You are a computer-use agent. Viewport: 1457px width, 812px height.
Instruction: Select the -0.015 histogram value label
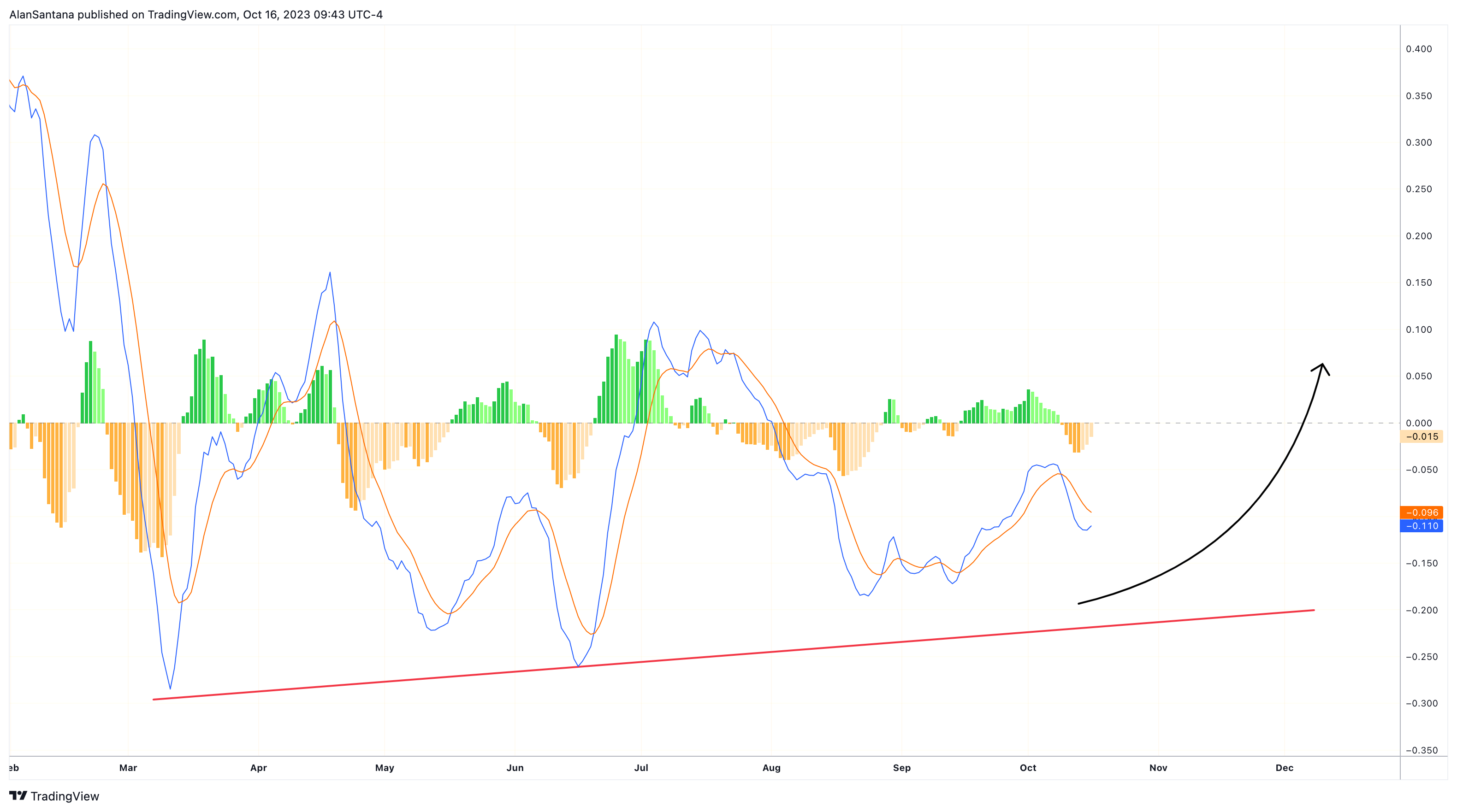1421,436
